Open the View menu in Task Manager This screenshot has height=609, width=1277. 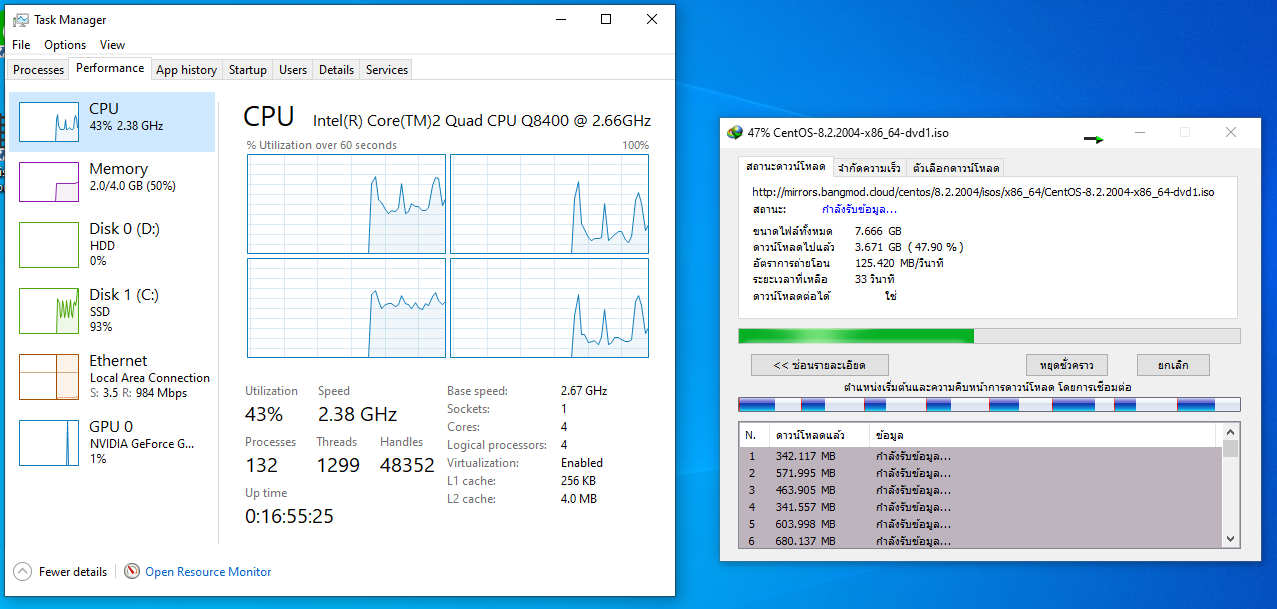pyautogui.click(x=113, y=45)
